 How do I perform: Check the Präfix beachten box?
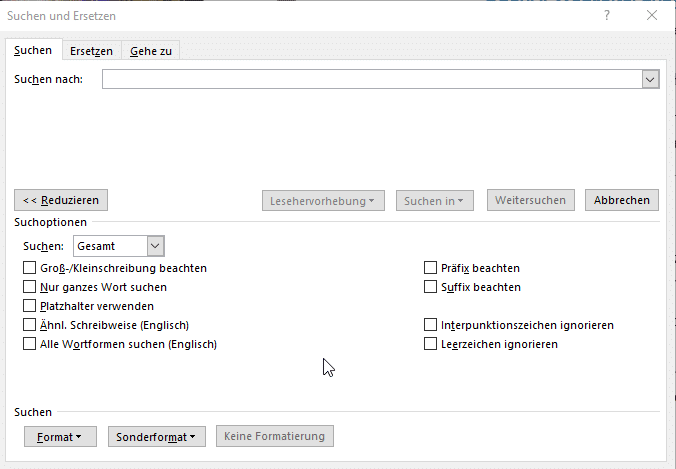(431, 268)
